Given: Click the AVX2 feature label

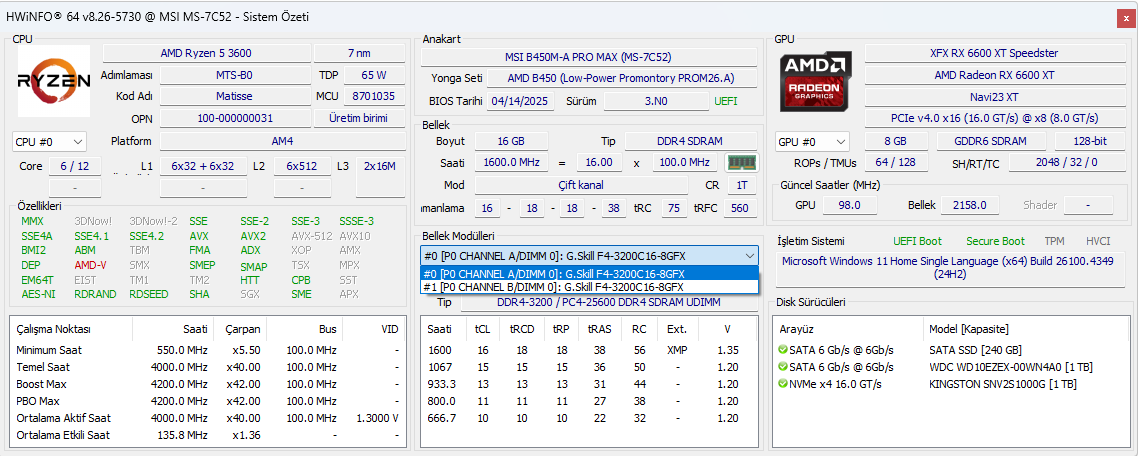Looking at the screenshot, I should click(253, 236).
